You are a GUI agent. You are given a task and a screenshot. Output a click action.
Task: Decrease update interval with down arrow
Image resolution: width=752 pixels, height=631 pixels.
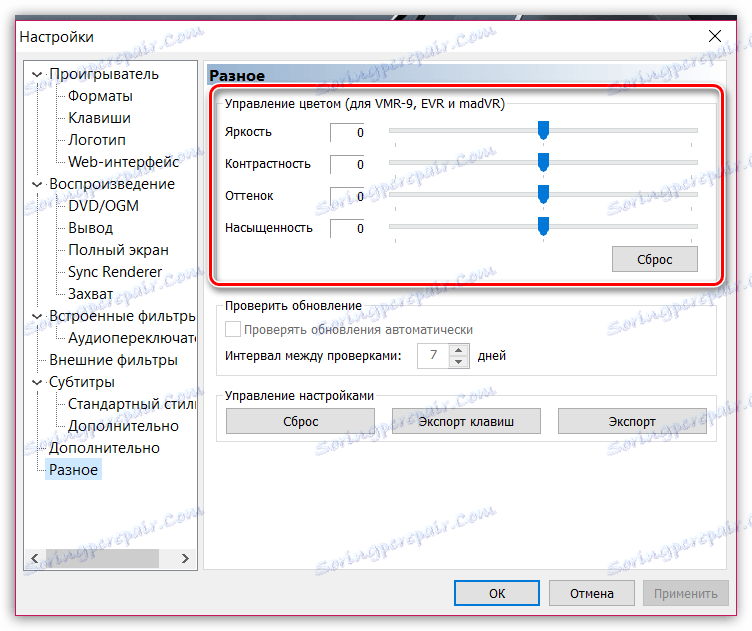459,362
